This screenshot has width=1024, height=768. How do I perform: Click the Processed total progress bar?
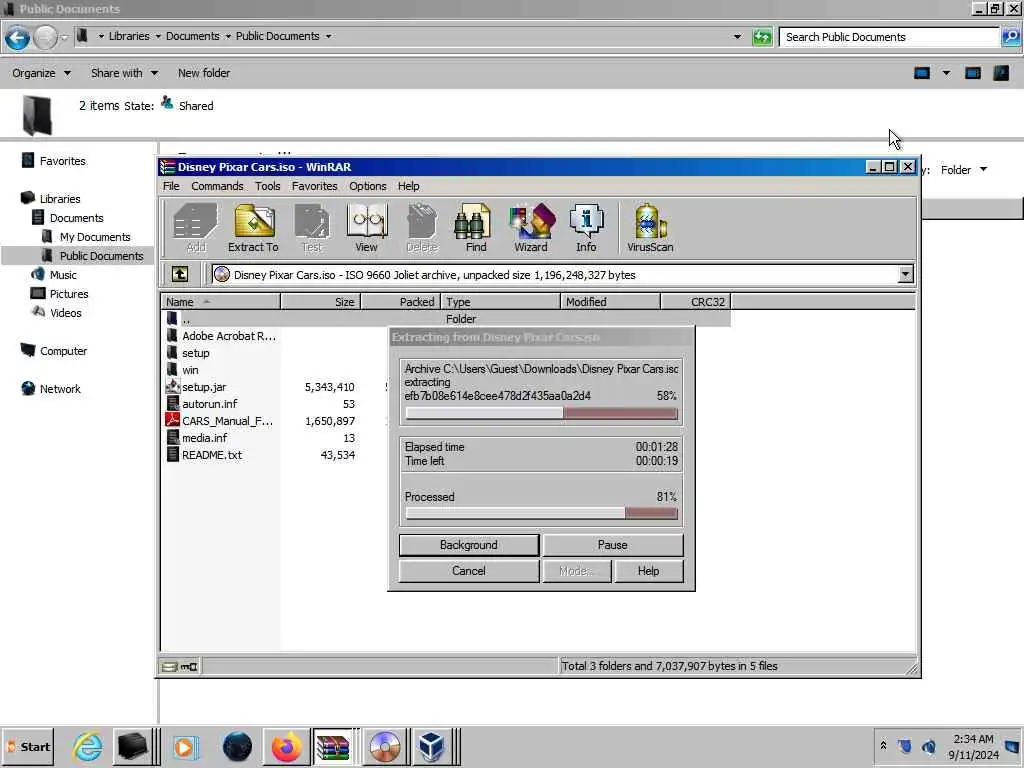(541, 514)
